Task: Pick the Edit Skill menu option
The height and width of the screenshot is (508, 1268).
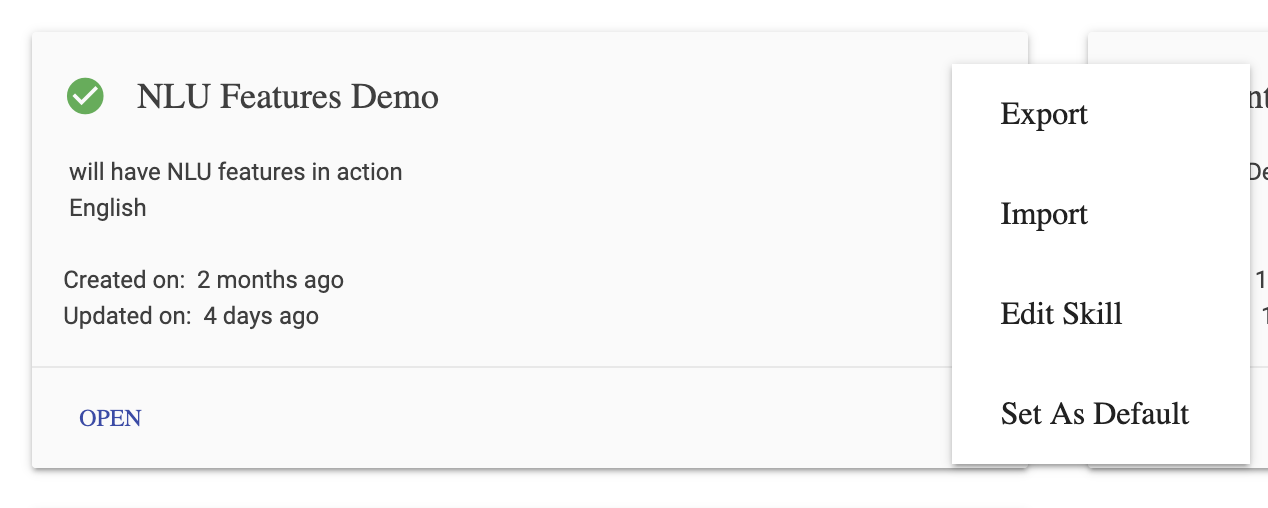Action: [1061, 314]
